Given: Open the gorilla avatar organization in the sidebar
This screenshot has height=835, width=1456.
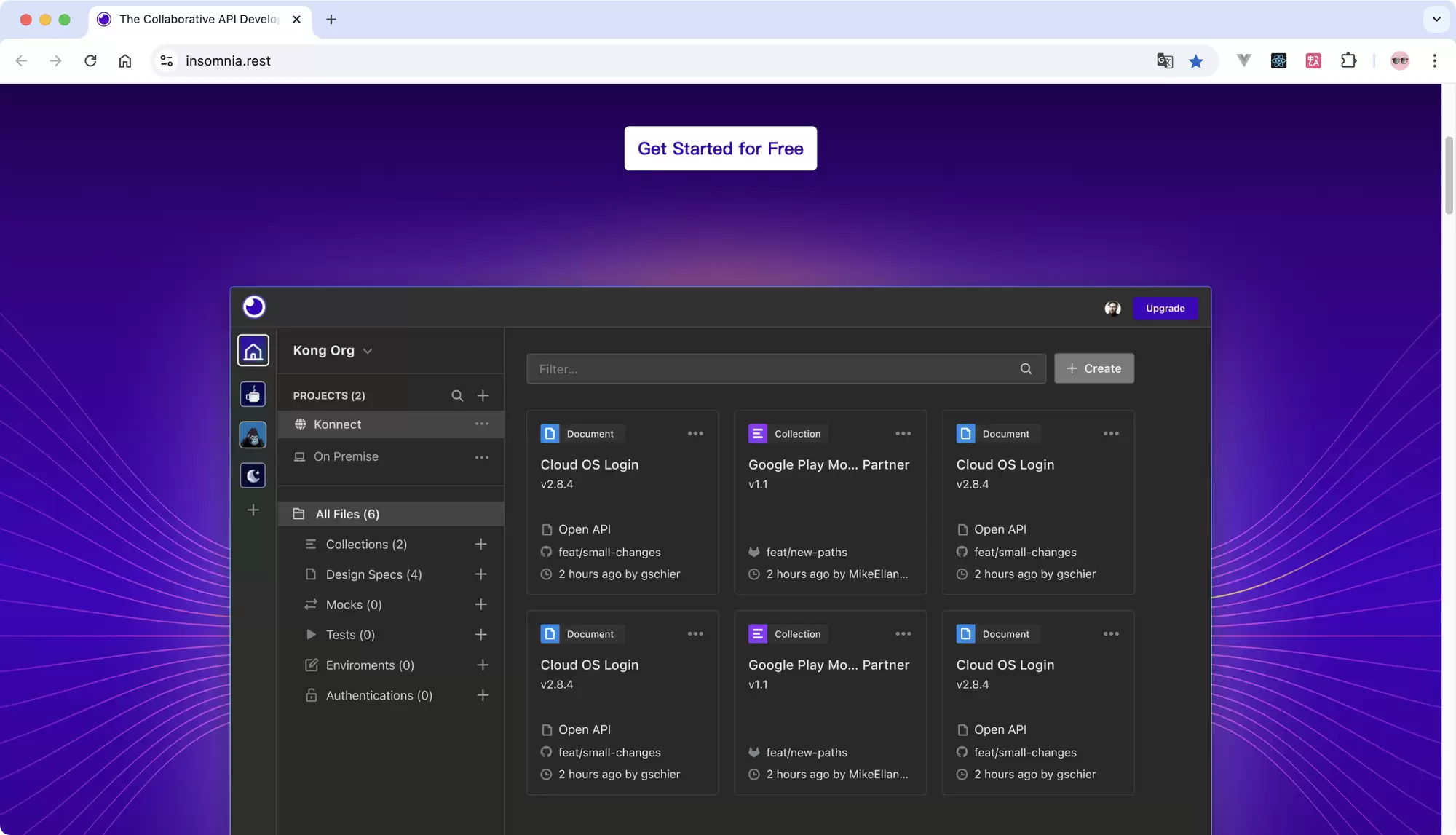Looking at the screenshot, I should (253, 435).
